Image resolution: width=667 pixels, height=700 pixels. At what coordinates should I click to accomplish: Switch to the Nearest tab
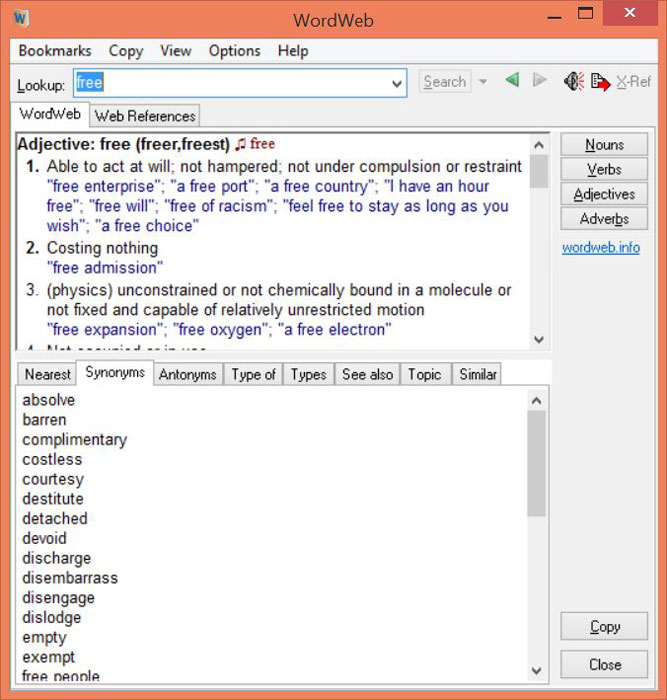point(47,374)
